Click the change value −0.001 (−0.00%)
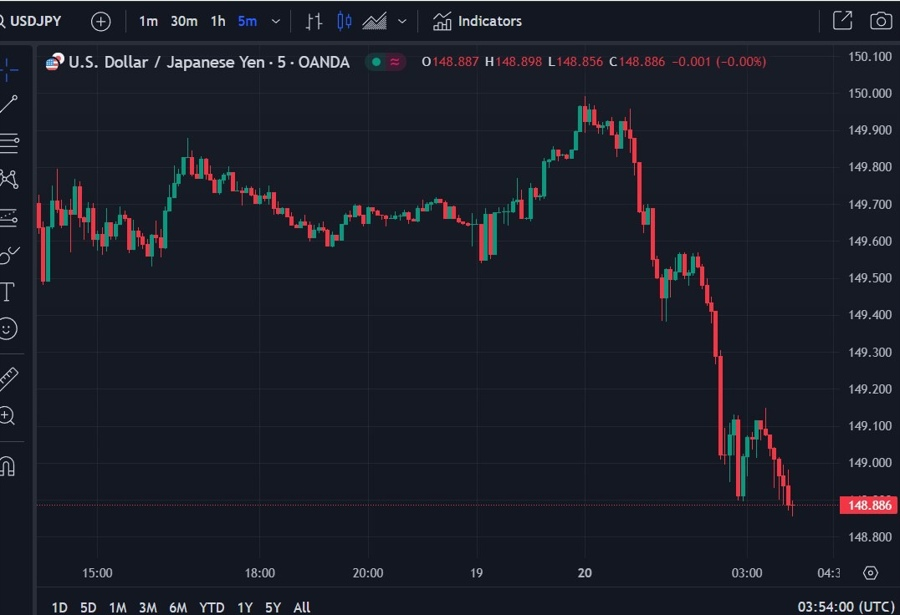 pyautogui.click(x=719, y=62)
